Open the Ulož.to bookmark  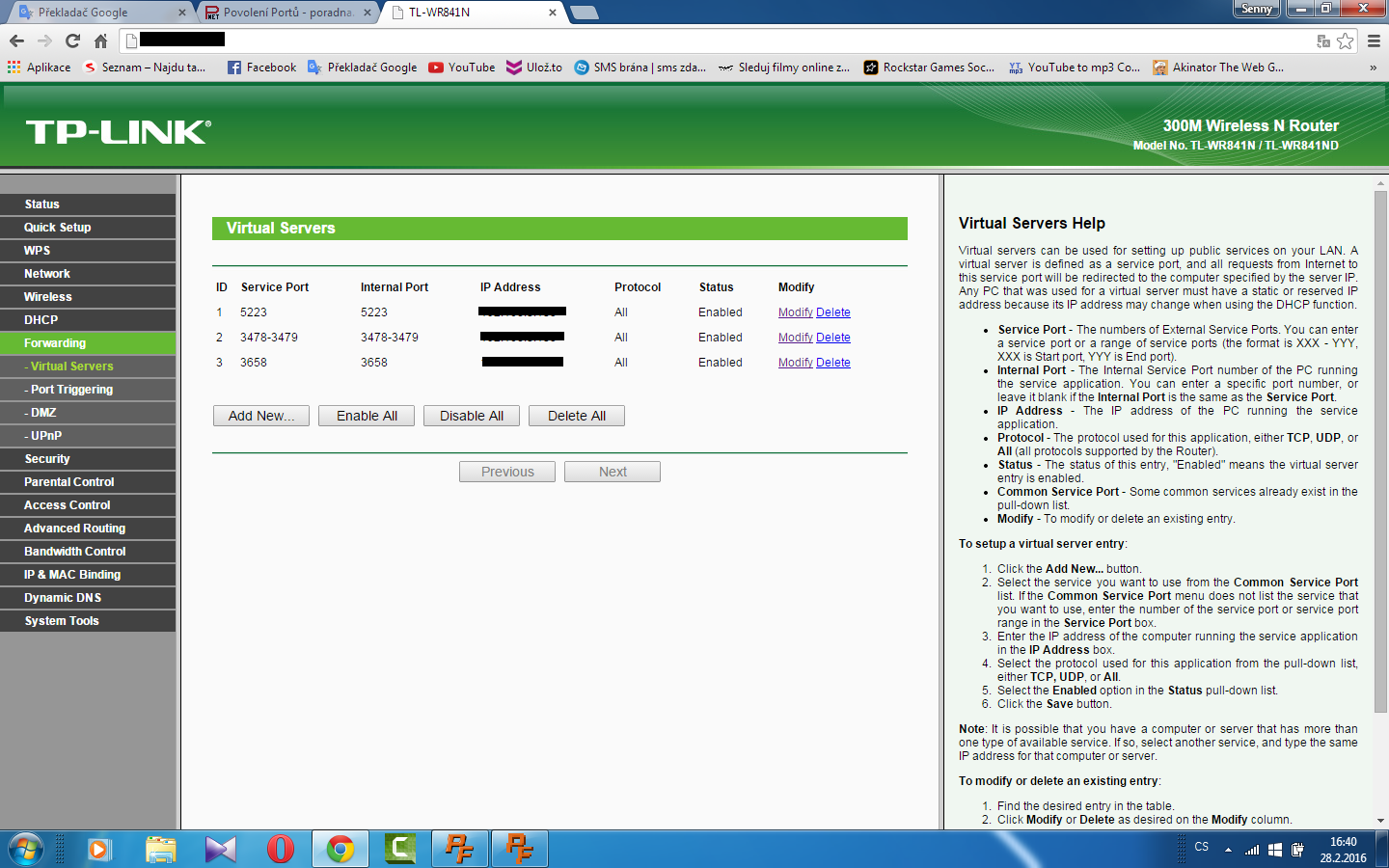coord(534,68)
